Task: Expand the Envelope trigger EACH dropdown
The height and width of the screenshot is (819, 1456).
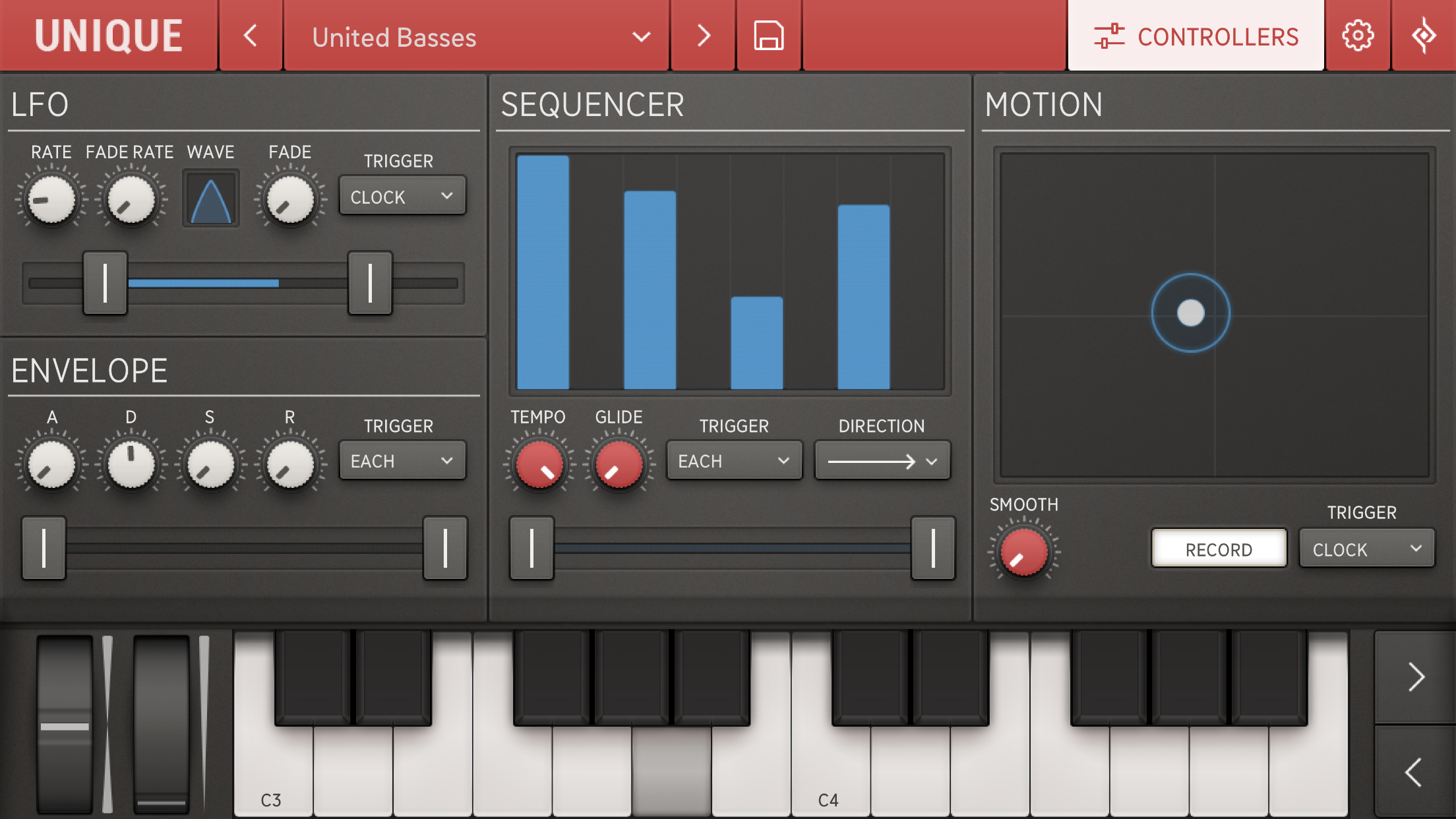Action: click(402, 460)
